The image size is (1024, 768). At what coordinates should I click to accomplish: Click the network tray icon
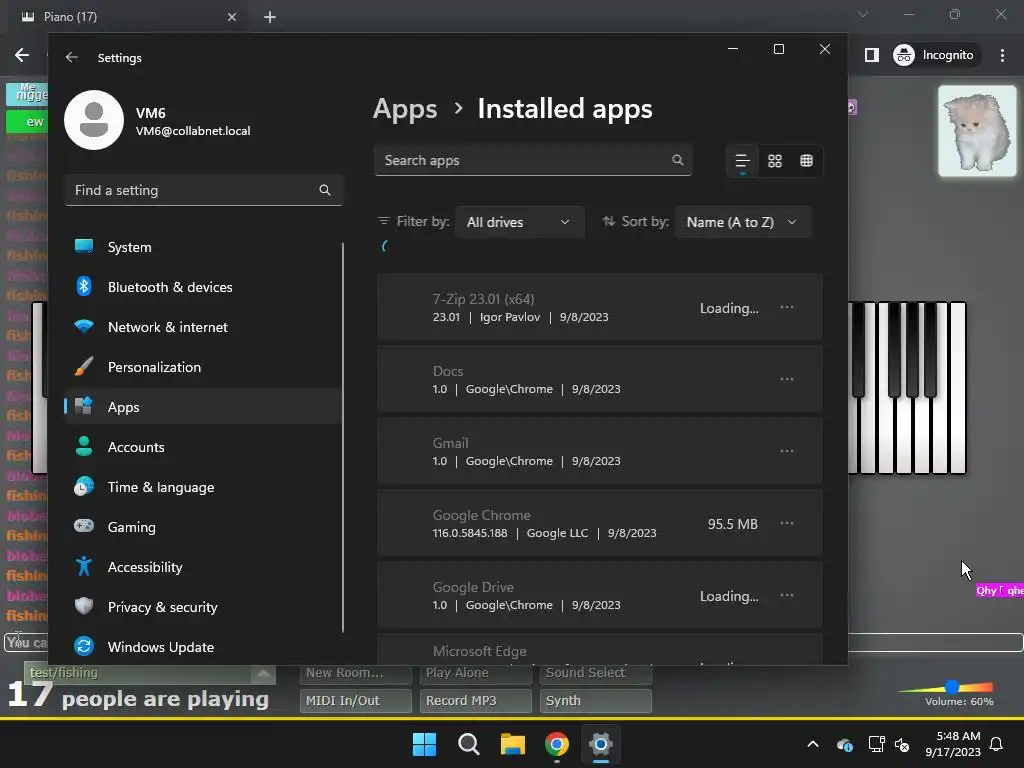coord(876,744)
